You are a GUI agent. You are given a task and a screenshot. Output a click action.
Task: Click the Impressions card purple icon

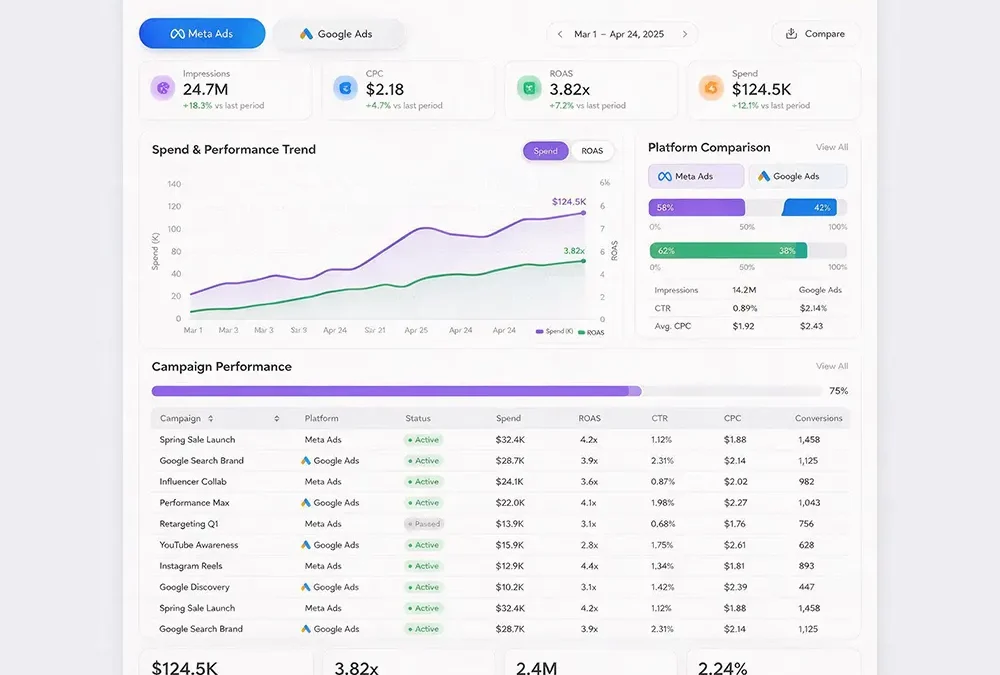[163, 88]
